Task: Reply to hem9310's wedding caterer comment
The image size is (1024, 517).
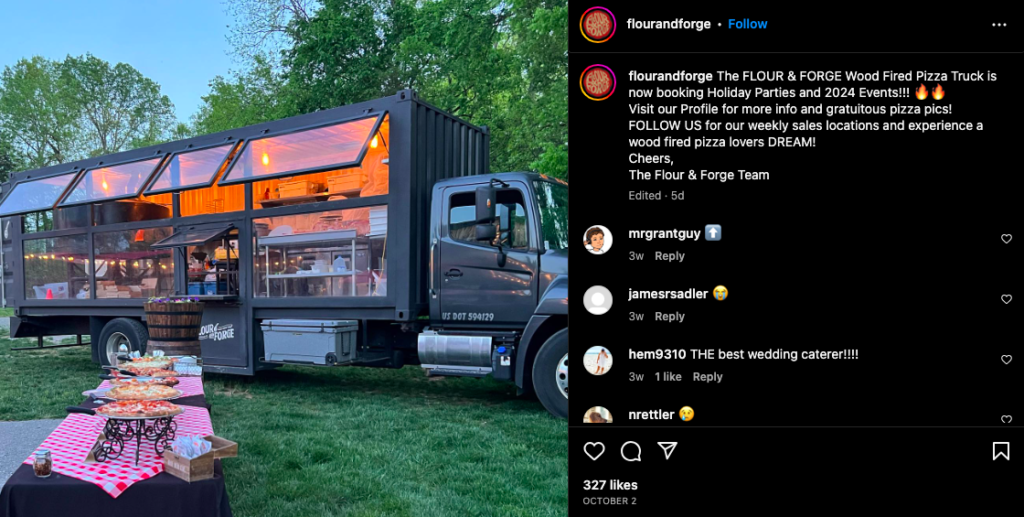Action: coord(708,377)
